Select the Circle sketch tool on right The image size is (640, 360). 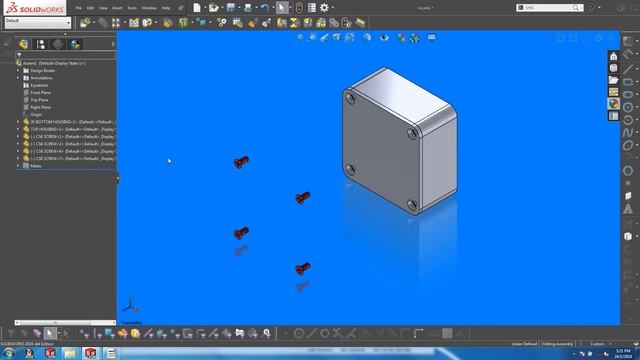tap(628, 107)
